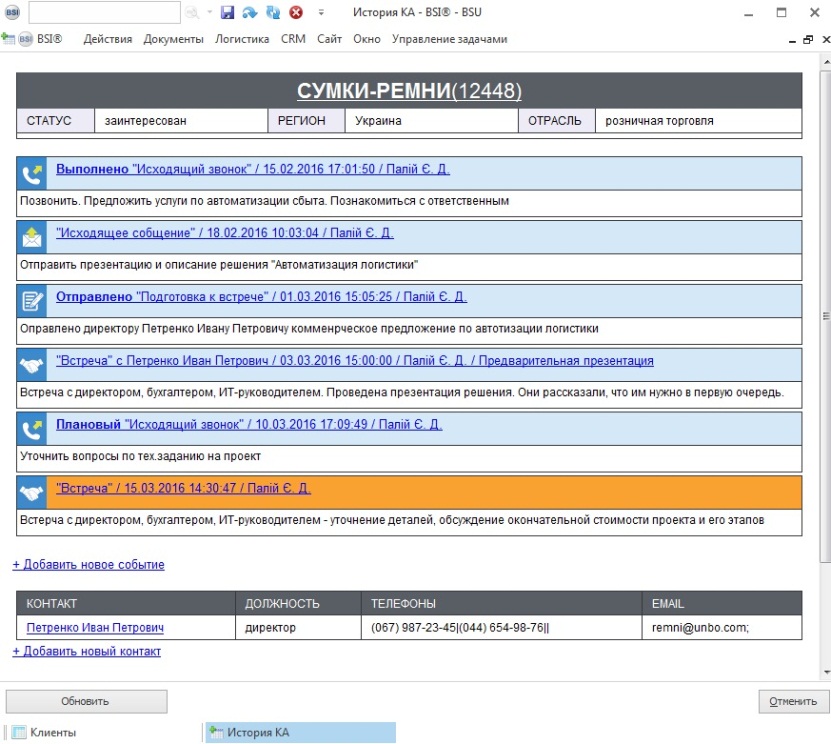This screenshot has width=831, height=744.
Task: Click the red stop icon in the top toolbar
Action: pyautogui.click(x=295, y=13)
